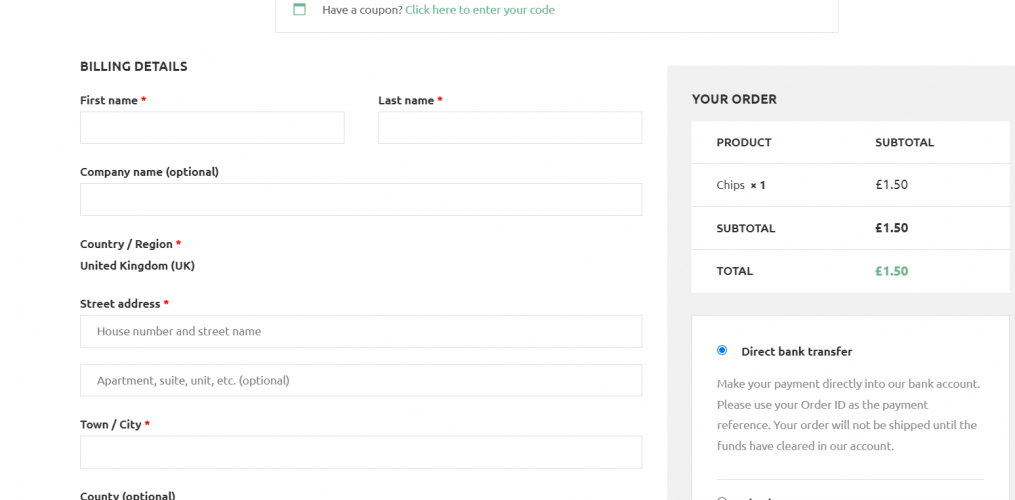This screenshot has height=500, width=1015.
Task: Click into the Last name text box
Action: click(x=510, y=128)
